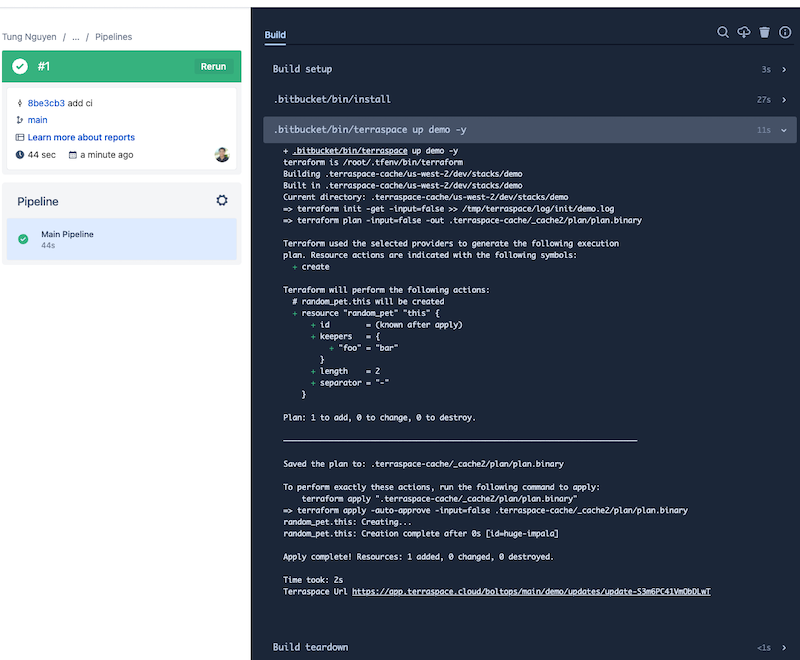Open the log search magnifier icon
The image size is (800, 660).
(x=722, y=33)
